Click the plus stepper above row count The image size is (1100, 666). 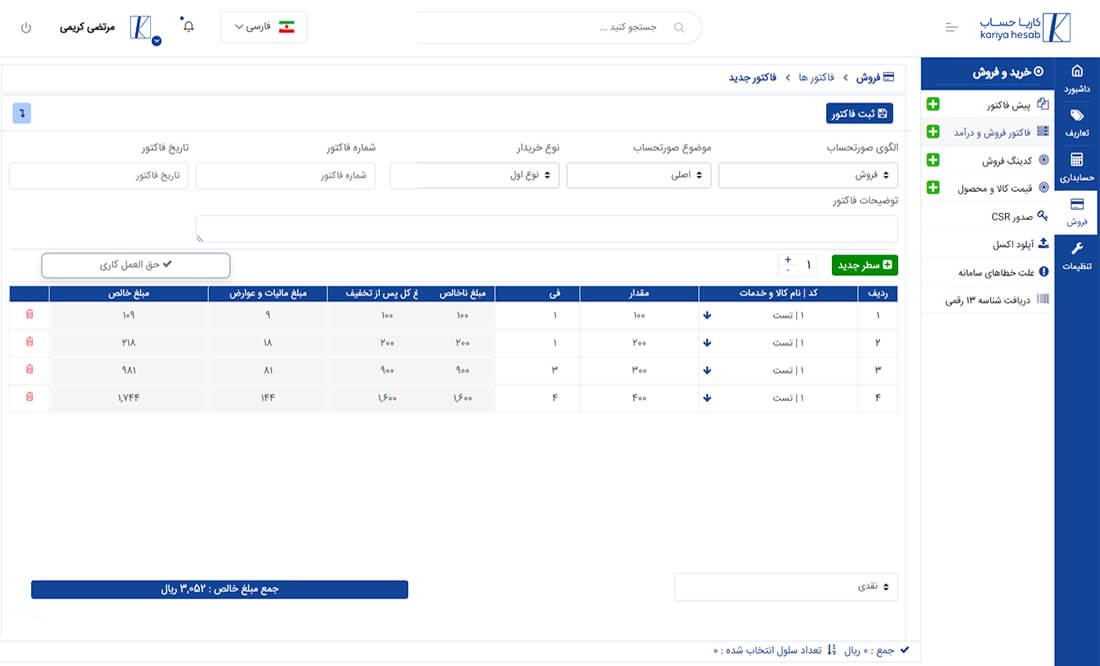click(789, 258)
